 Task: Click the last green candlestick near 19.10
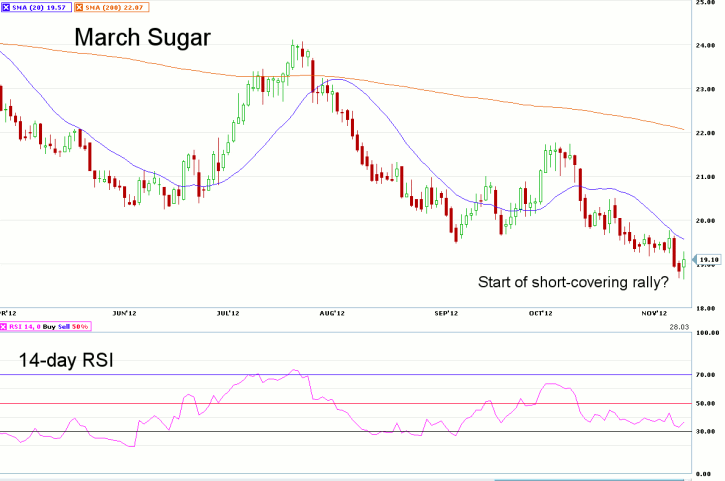pos(683,264)
